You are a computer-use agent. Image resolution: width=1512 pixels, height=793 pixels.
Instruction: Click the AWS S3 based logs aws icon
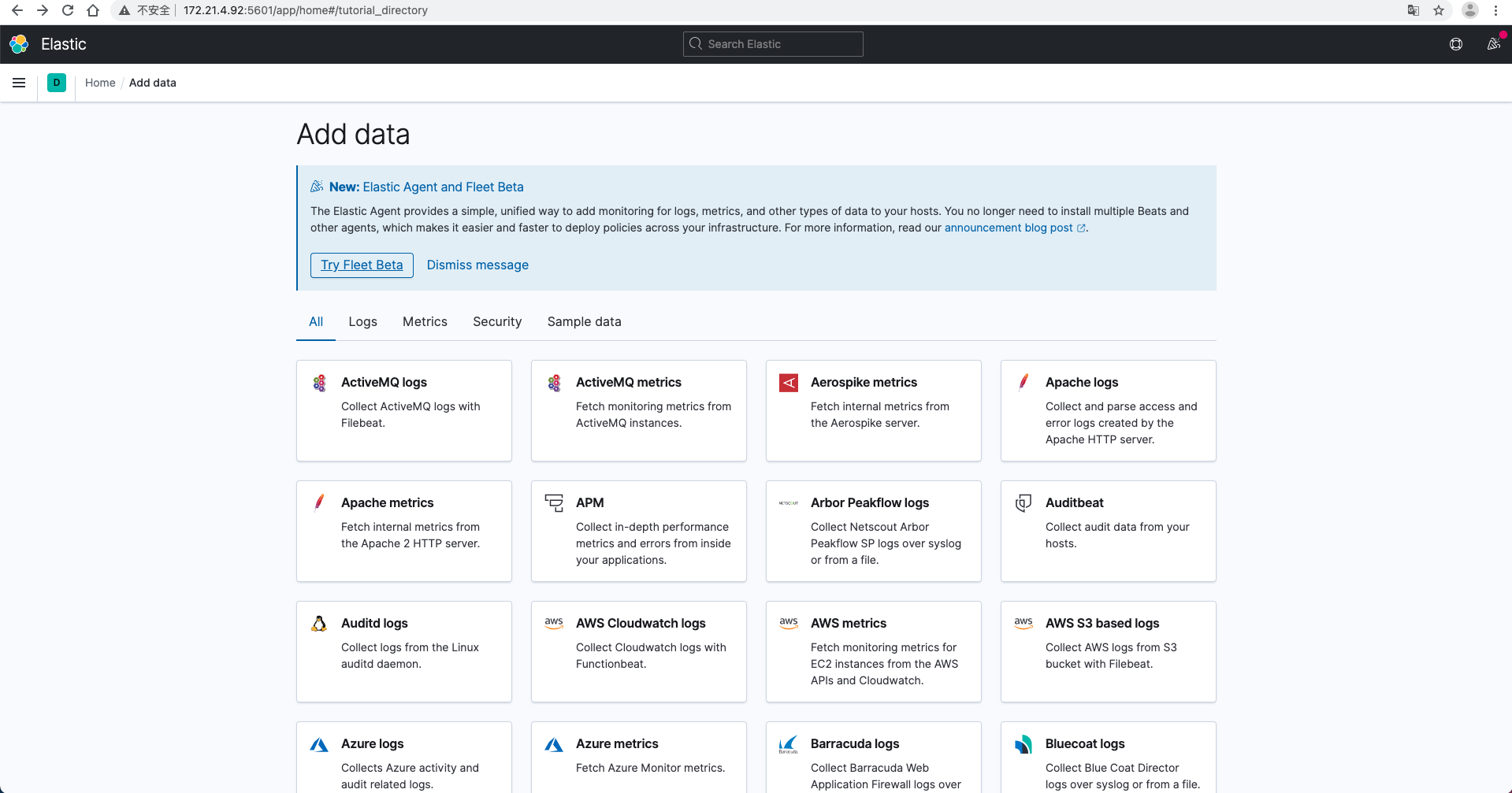coord(1023,623)
